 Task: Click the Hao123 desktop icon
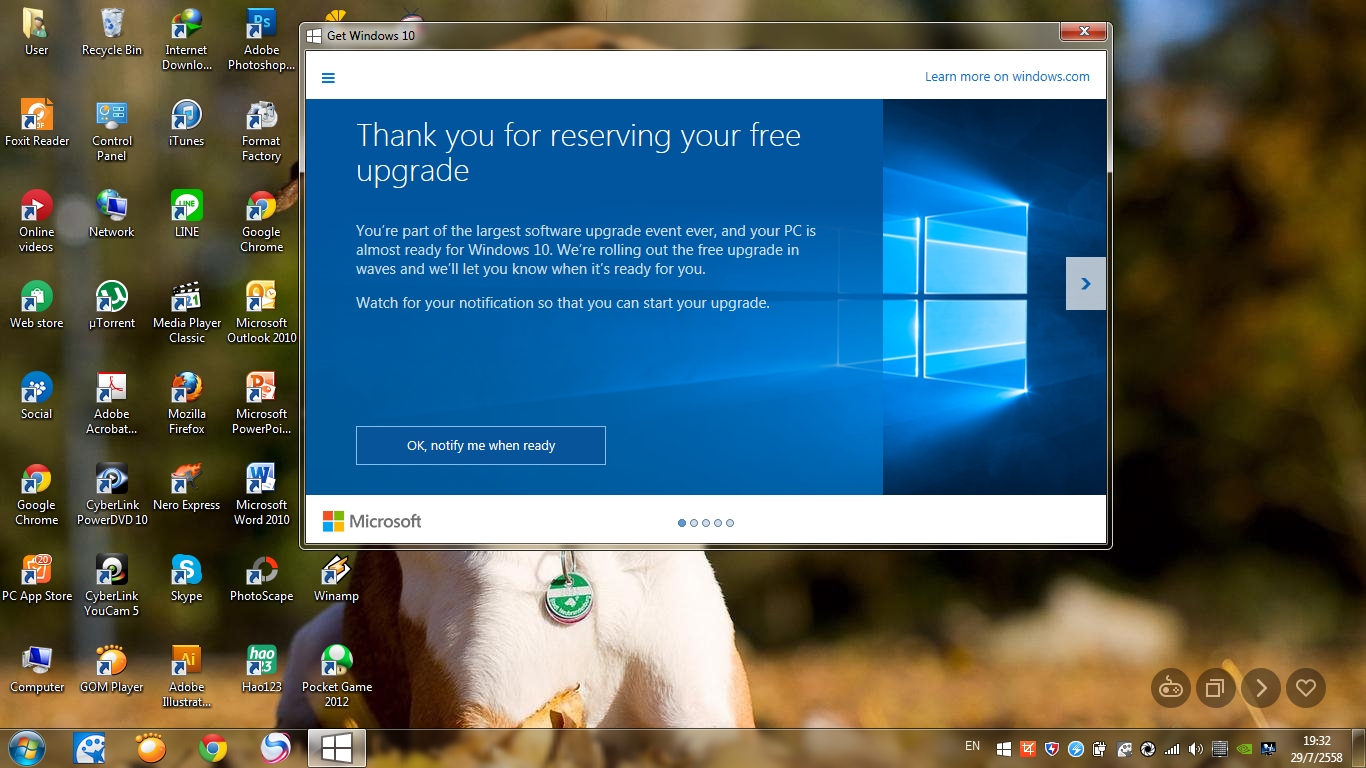[x=262, y=669]
